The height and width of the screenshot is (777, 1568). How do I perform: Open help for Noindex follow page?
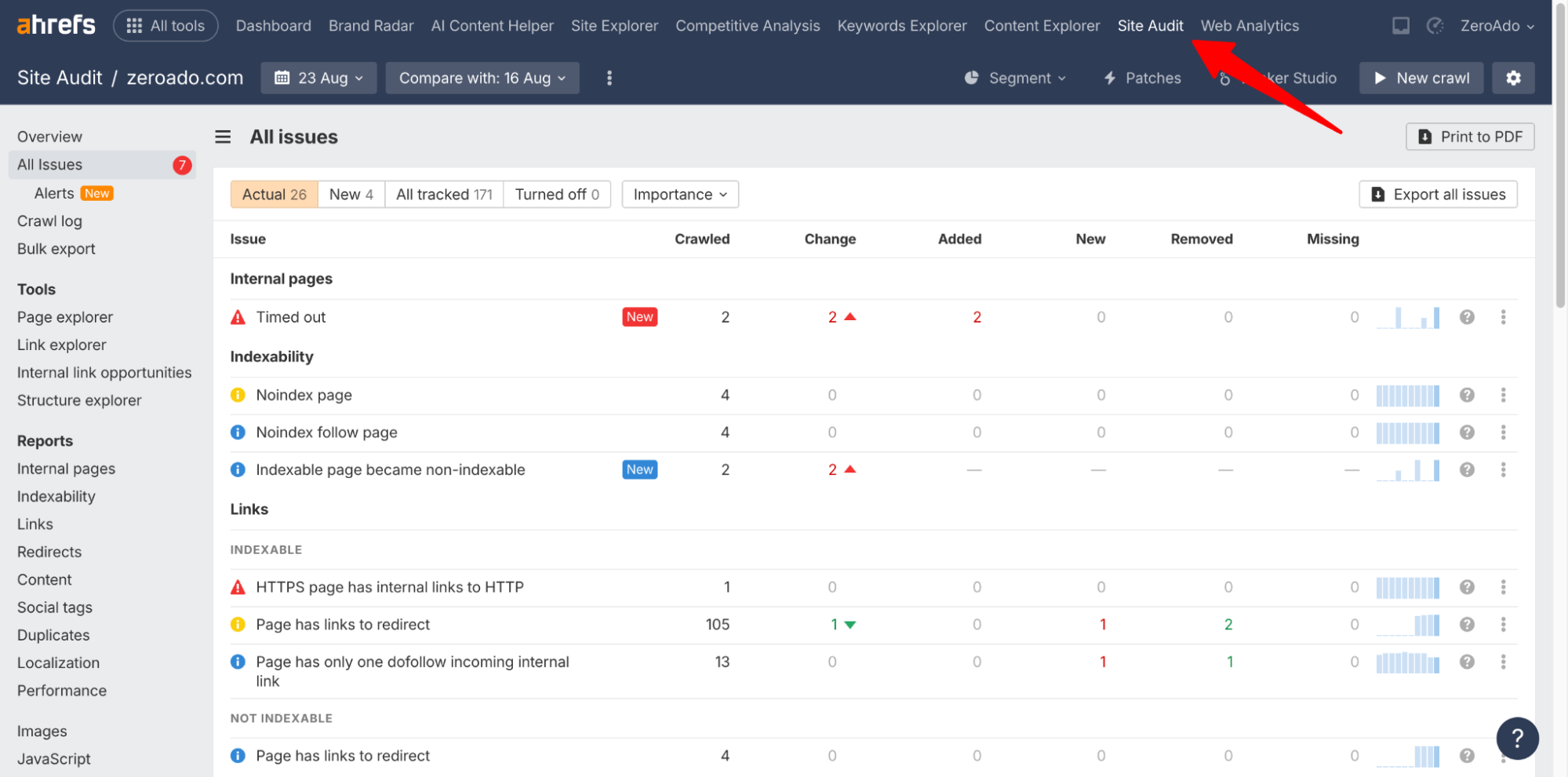(1467, 432)
